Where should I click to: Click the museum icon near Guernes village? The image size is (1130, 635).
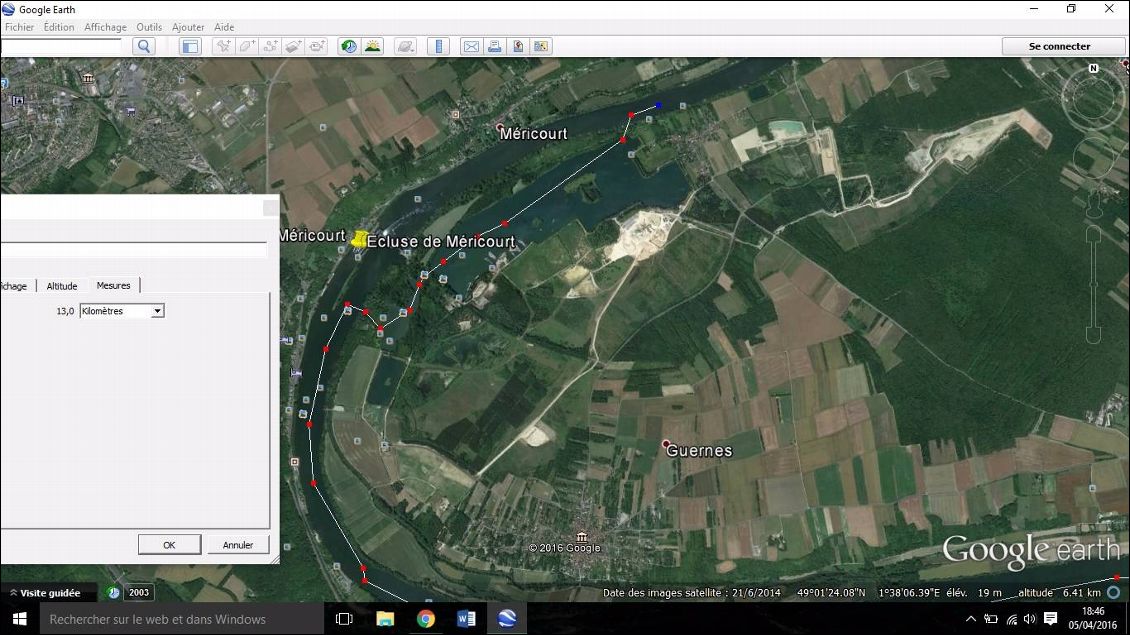tap(582, 538)
